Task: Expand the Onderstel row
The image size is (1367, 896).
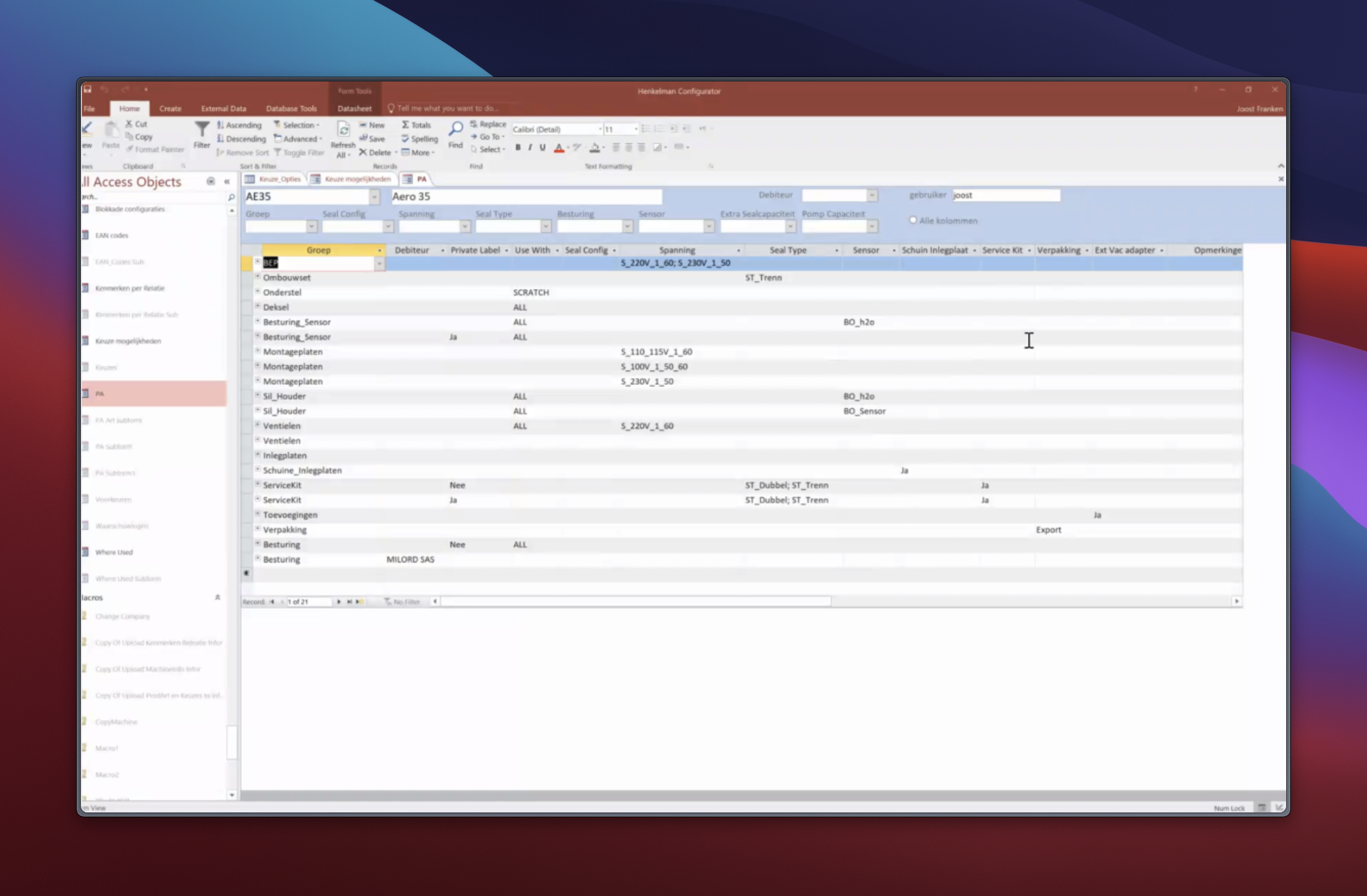Action: (258, 292)
